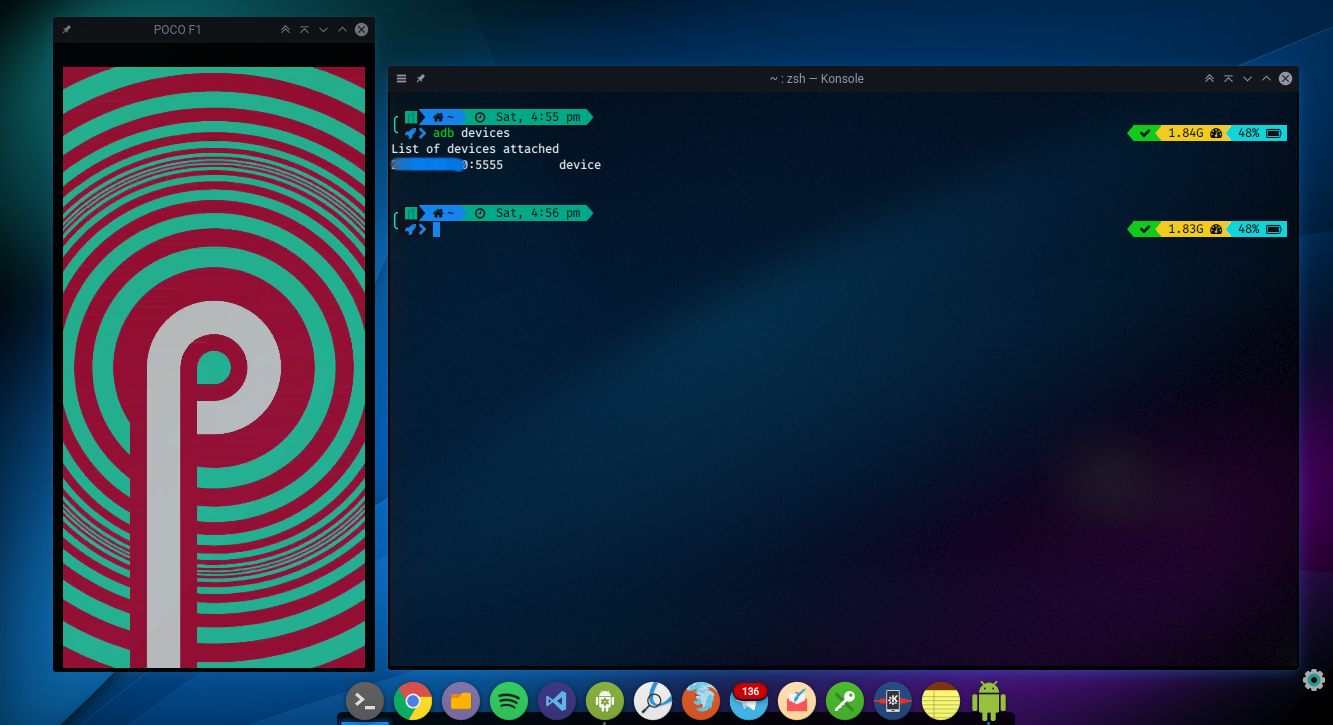Click the home segment in the 4:56 pm prompt
This screenshot has height=725, width=1333.
click(x=443, y=213)
